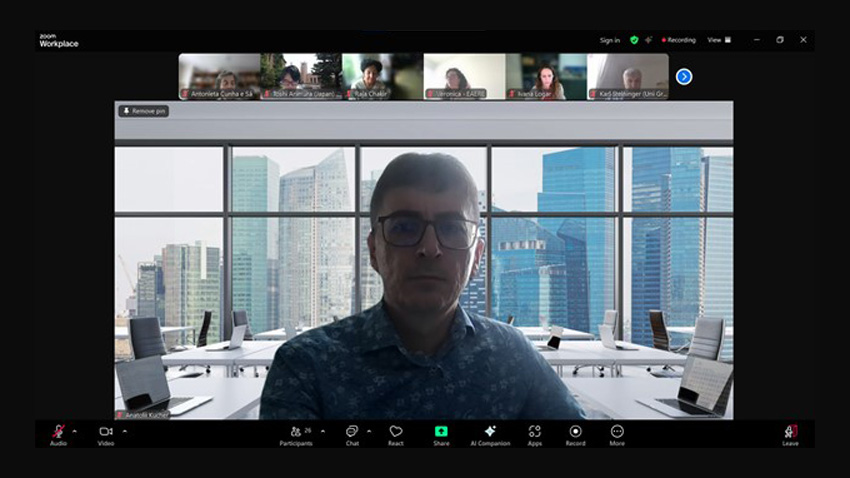Toggle the camera using Video button
The height and width of the screenshot is (478, 850).
[105, 432]
